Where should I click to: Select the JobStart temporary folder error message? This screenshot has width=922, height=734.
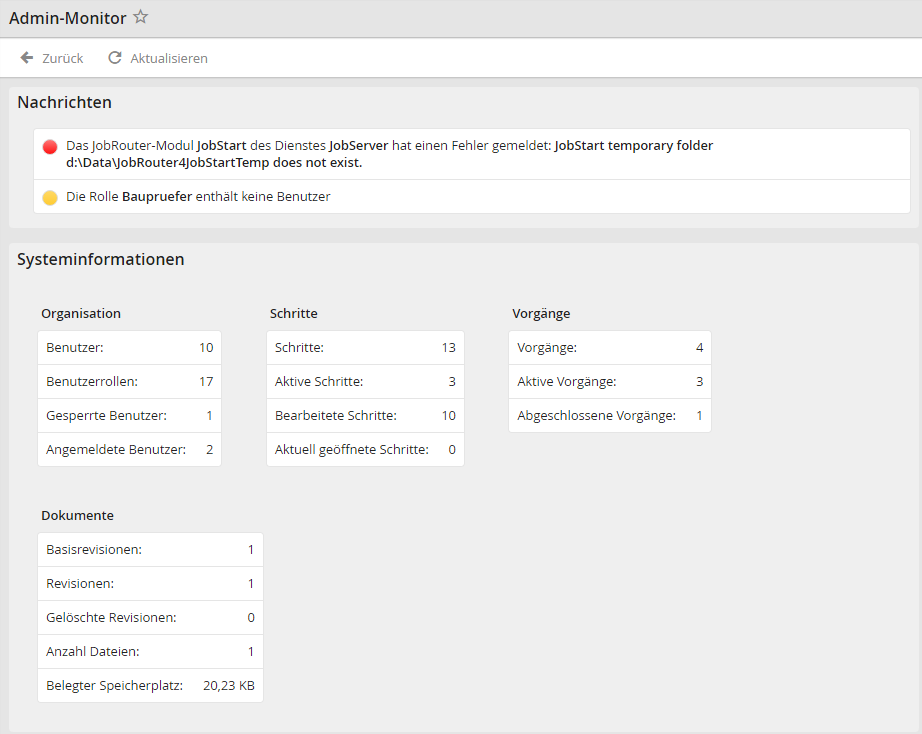(x=389, y=154)
